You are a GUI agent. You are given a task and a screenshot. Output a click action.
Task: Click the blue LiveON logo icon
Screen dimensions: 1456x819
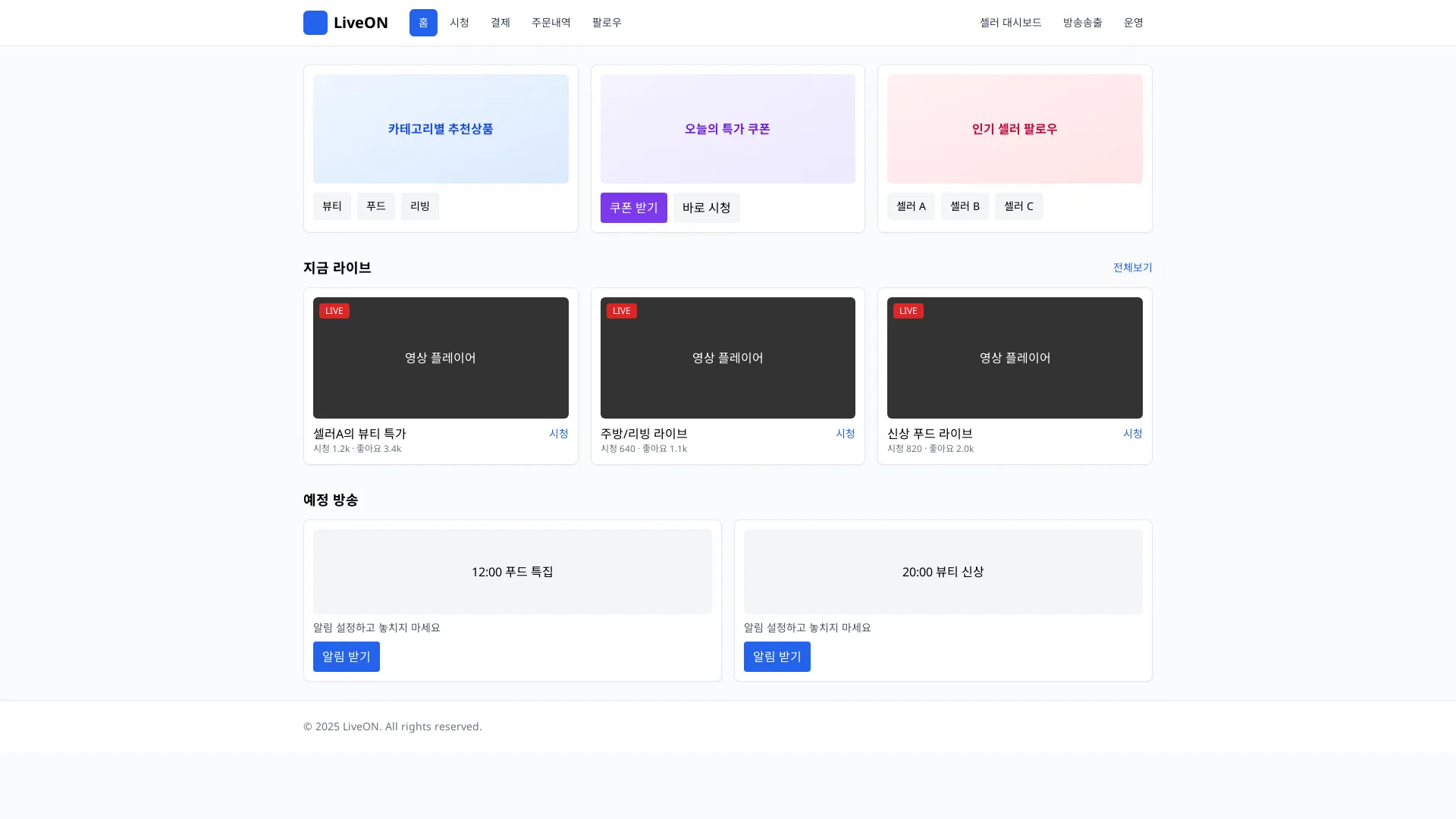[x=315, y=23]
